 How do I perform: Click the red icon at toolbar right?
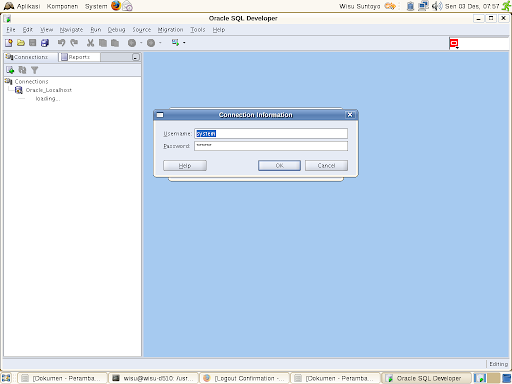[x=454, y=43]
